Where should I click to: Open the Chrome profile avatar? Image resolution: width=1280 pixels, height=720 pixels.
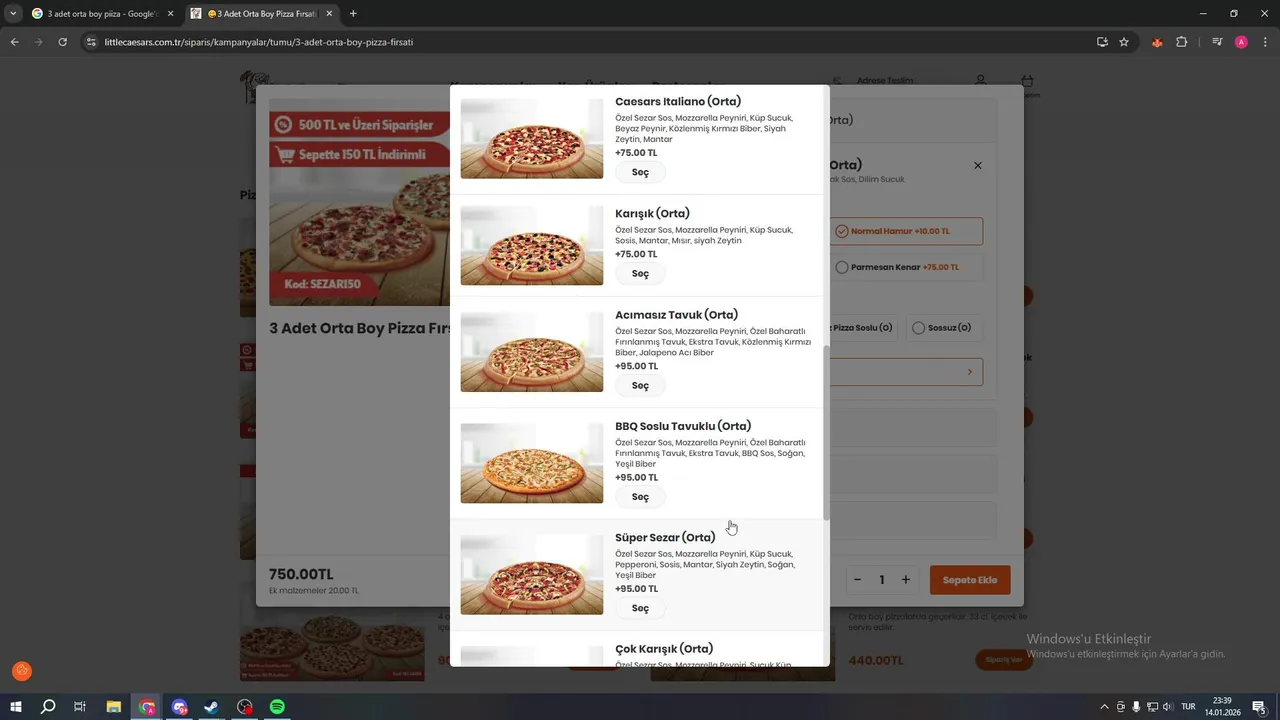[1241, 42]
